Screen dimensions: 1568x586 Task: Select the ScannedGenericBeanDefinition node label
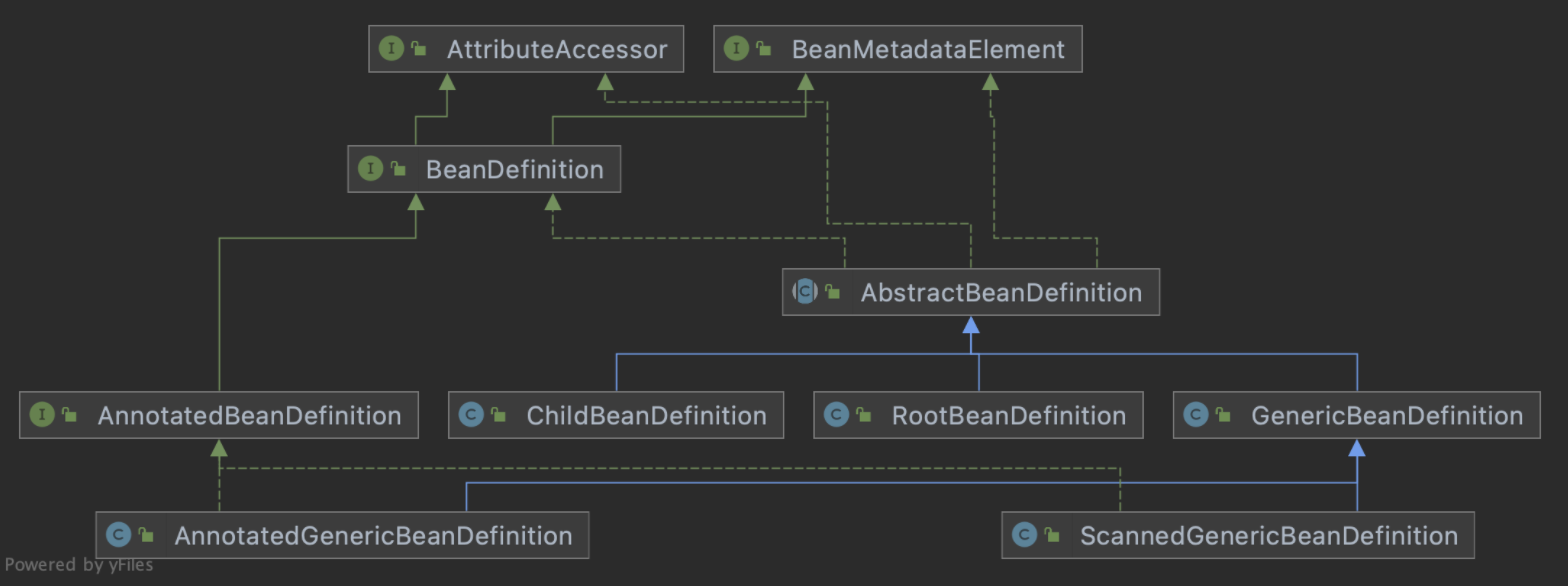pyautogui.click(x=1268, y=535)
